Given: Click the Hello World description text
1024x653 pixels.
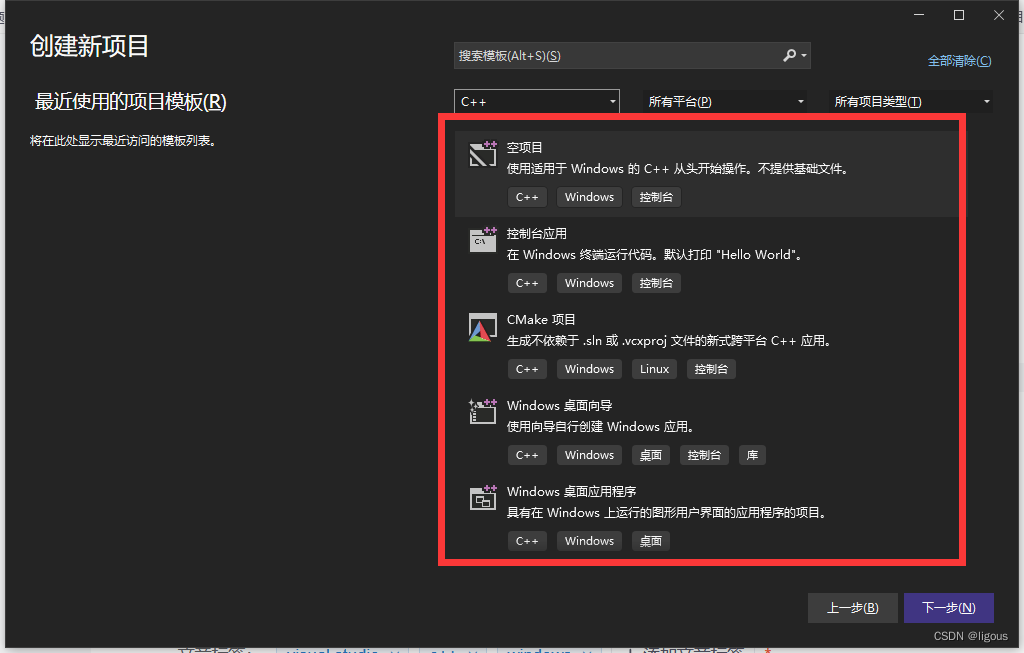Looking at the screenshot, I should click(656, 255).
